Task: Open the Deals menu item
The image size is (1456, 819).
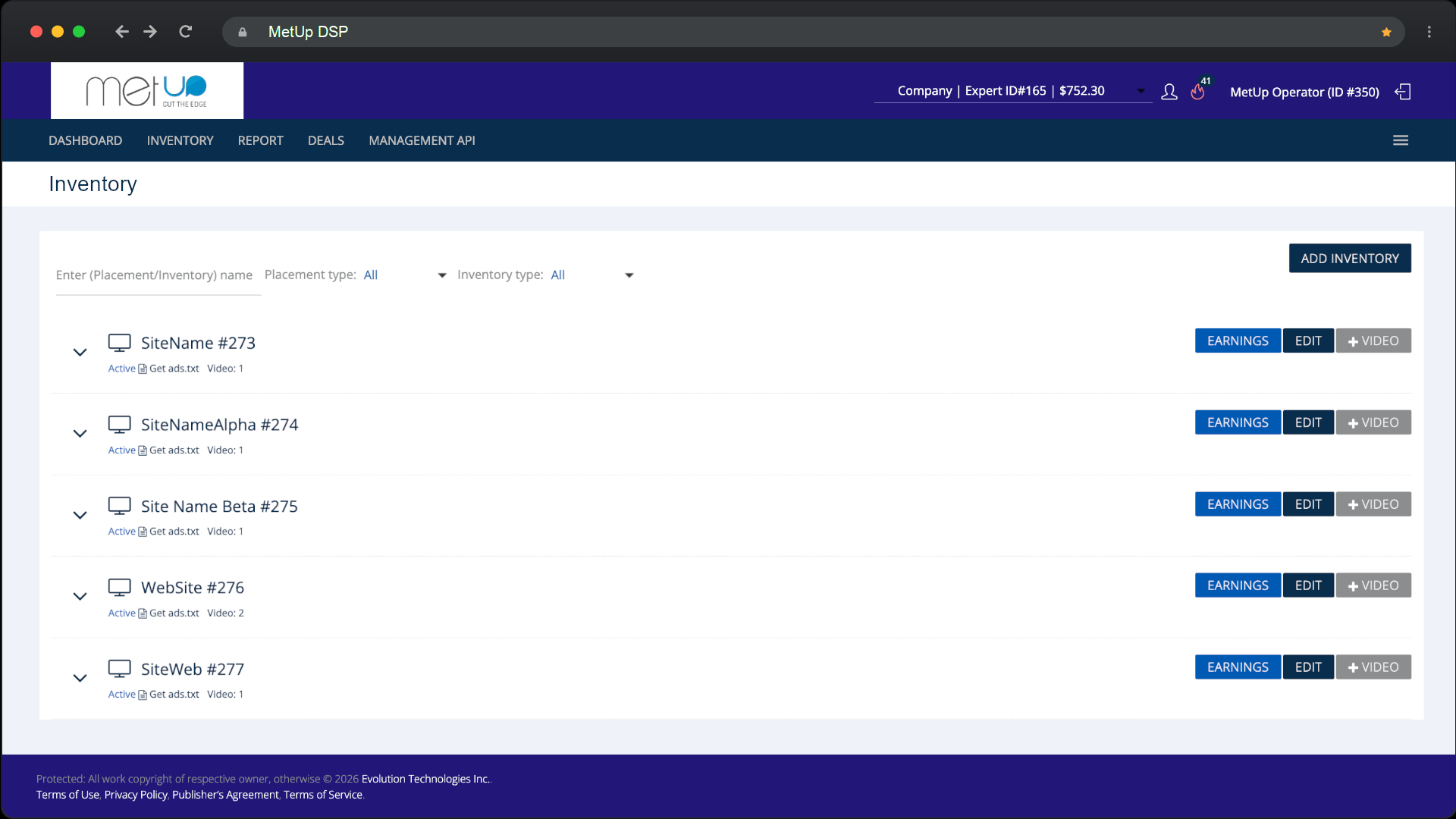Action: 325,140
